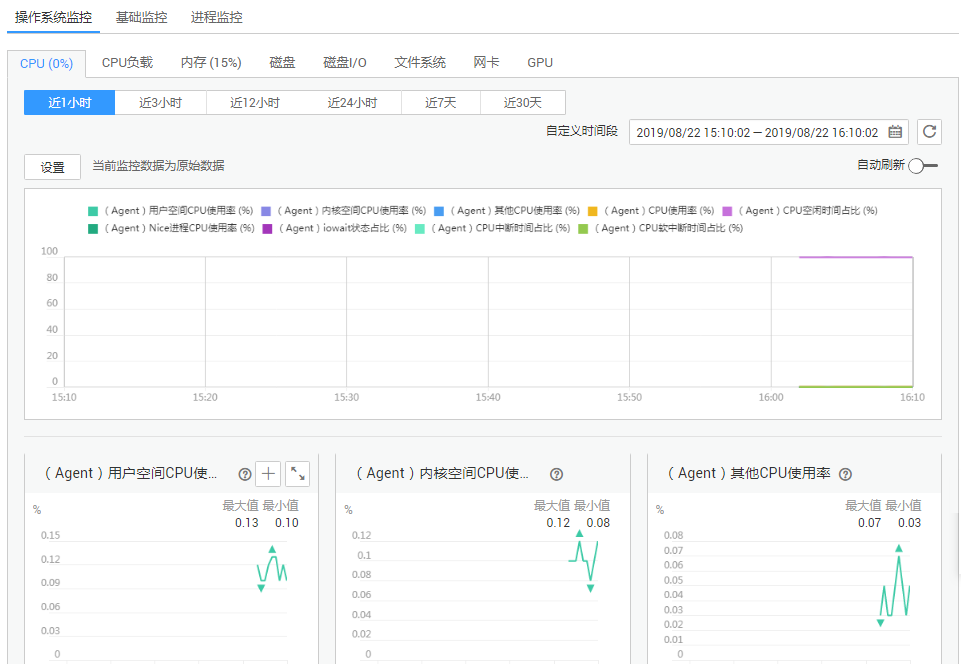Image resolution: width=961 pixels, height=664 pixels.
Task: Toggle the 自动刷新 auto refresh switch
Action: (922, 166)
